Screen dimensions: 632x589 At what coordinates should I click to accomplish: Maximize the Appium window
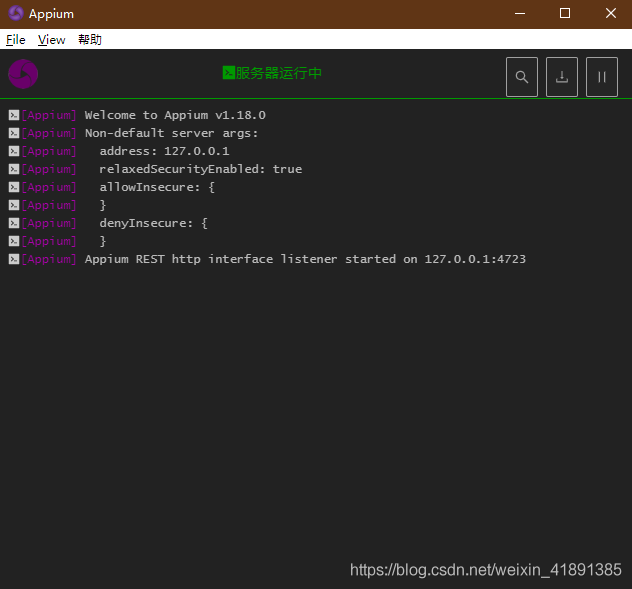tap(565, 14)
